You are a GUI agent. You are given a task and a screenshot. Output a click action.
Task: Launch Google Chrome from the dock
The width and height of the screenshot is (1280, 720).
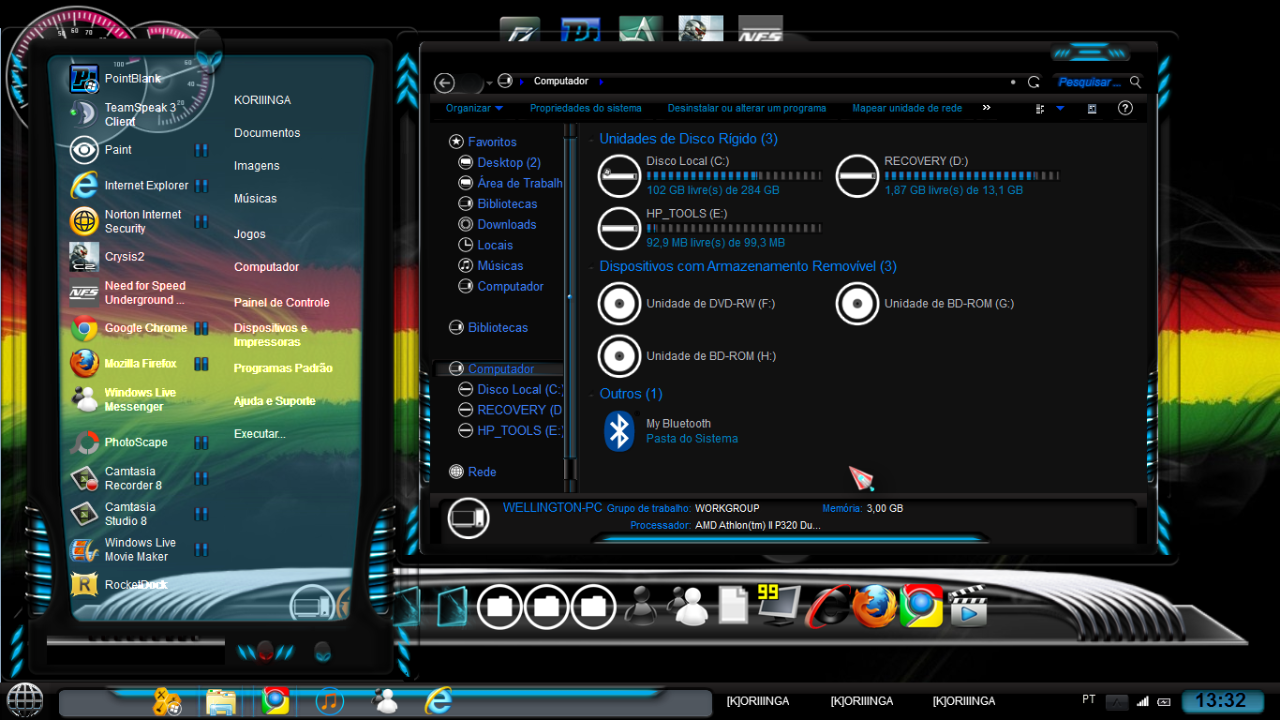point(921,606)
